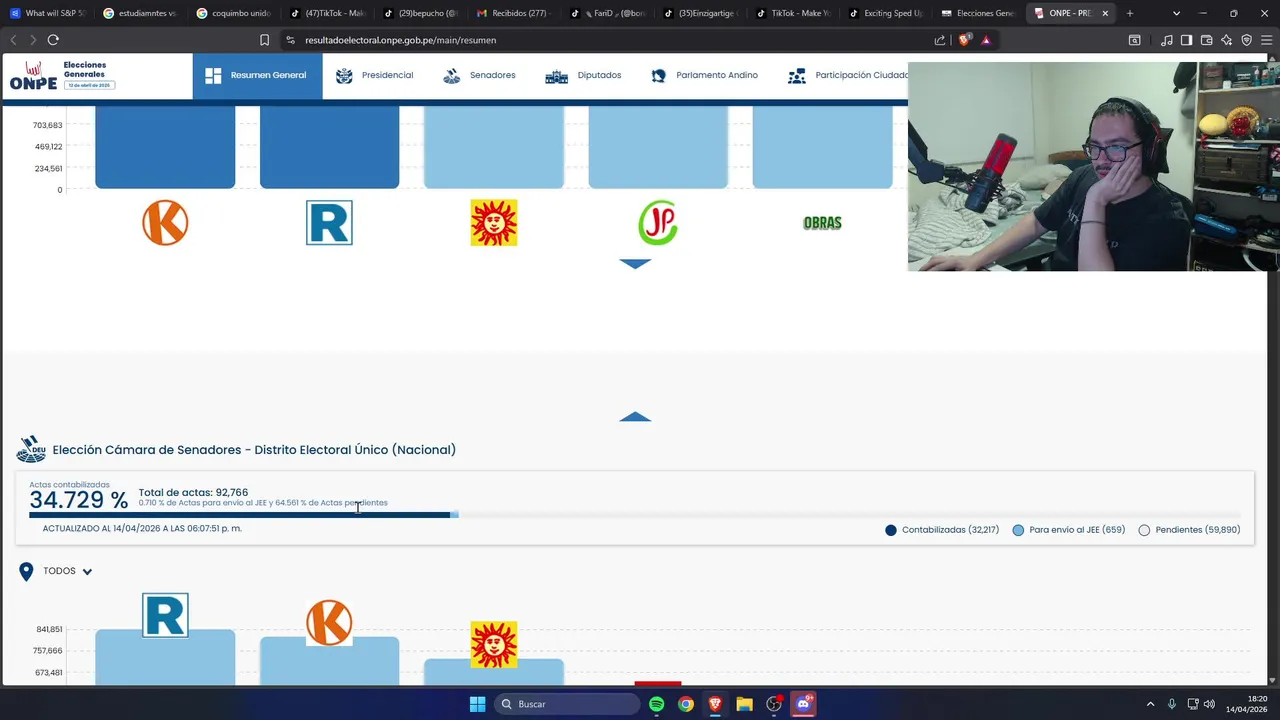
Task: Switch to Parlamento Andino section
Action: coord(704,75)
